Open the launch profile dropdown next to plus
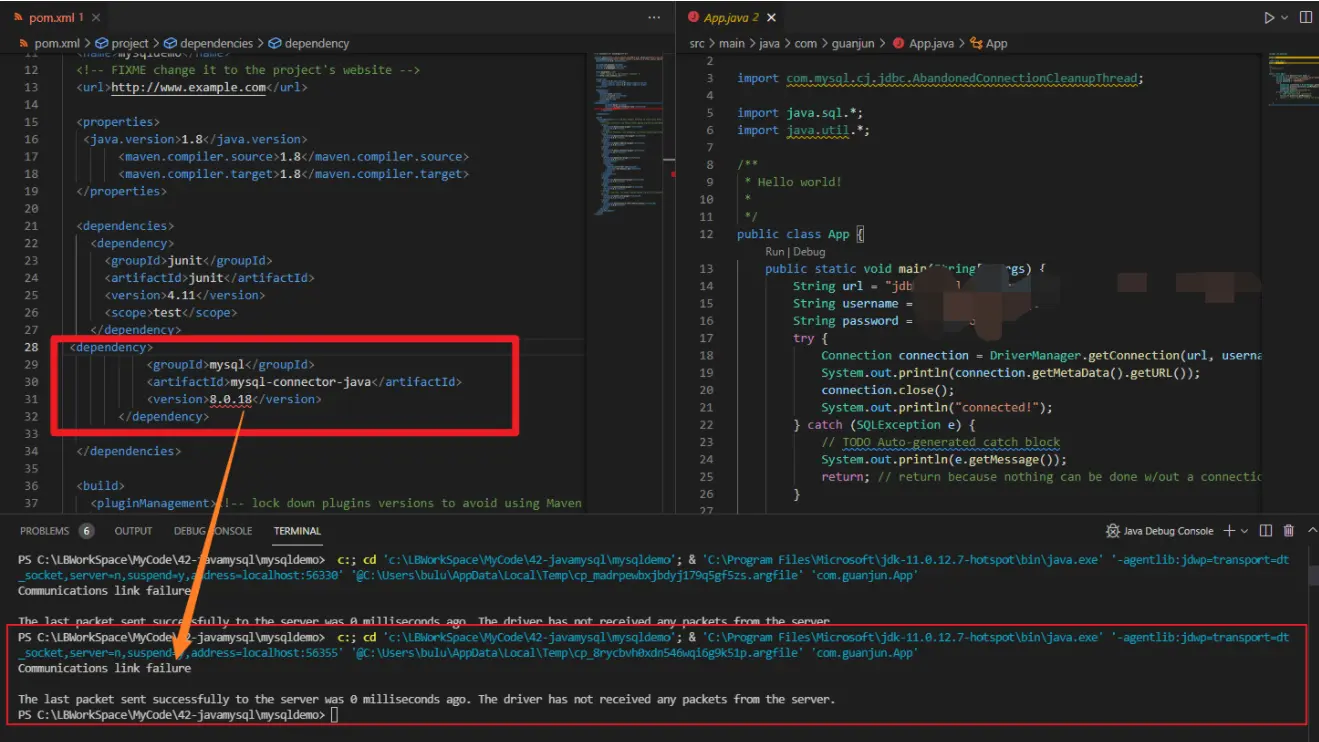The image size is (1319, 742). point(1245,531)
